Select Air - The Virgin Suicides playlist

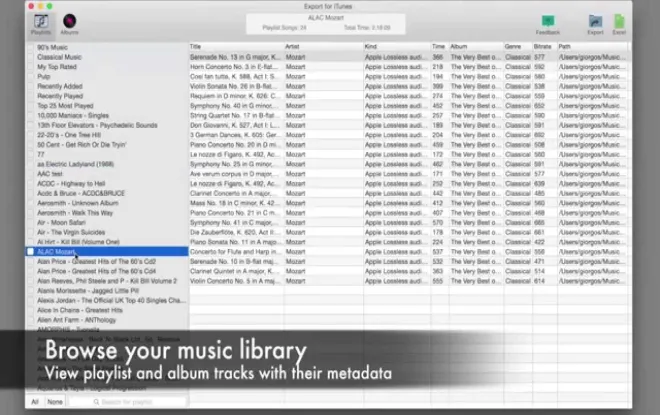[71, 232]
